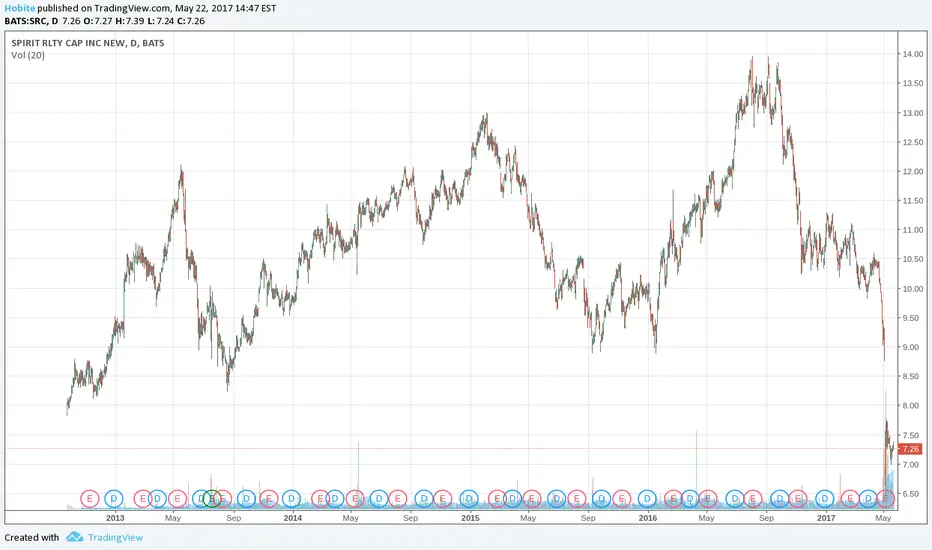Click the red 7.26 current price label
This screenshot has height=550, width=932.
tap(910, 449)
